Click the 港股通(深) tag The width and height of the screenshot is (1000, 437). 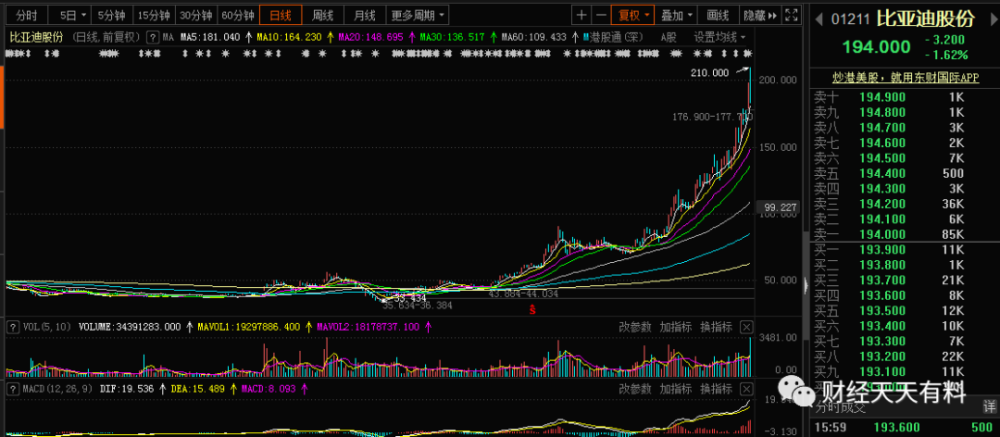coord(614,37)
